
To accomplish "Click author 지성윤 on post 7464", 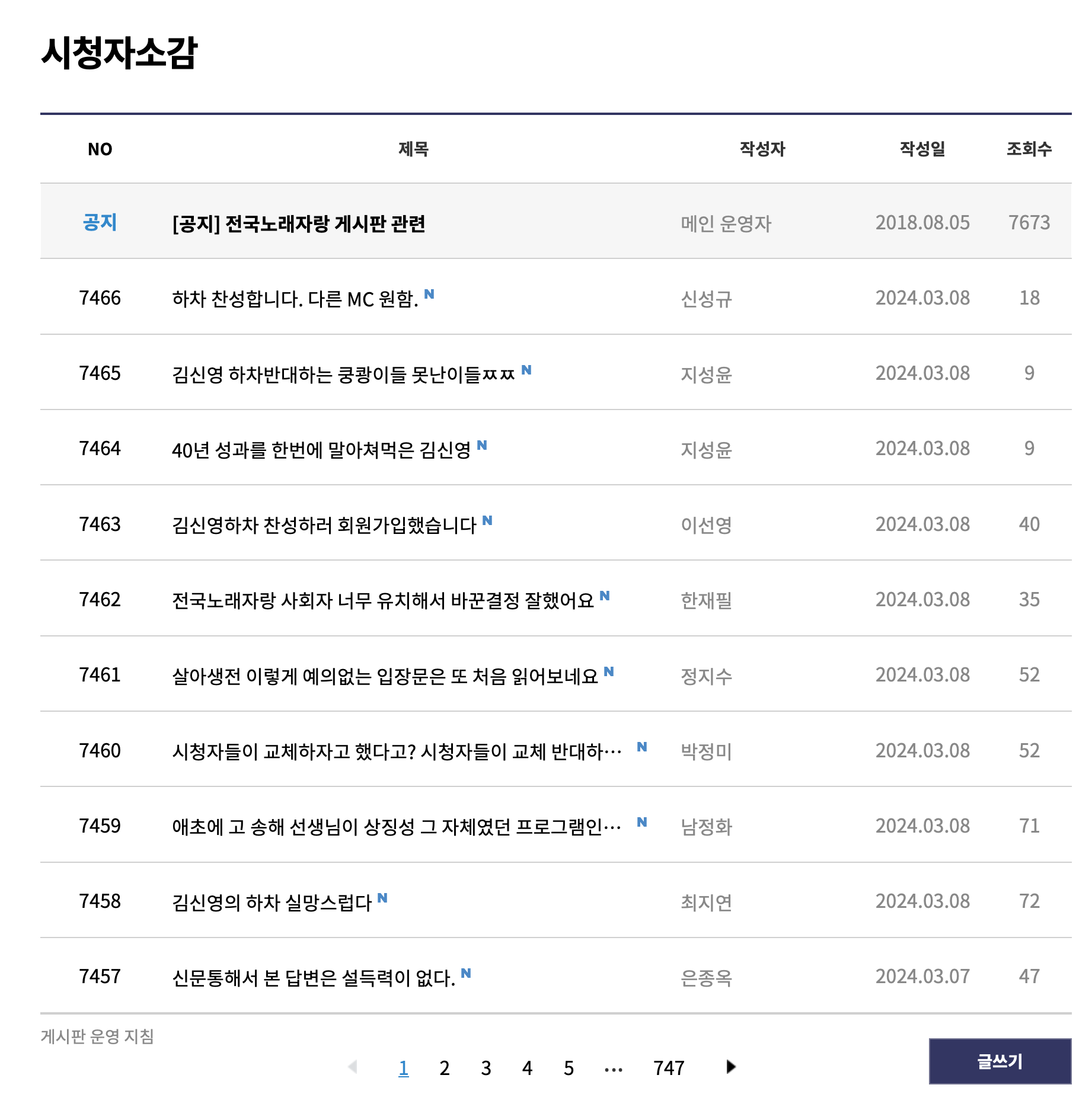I will coord(707,449).
